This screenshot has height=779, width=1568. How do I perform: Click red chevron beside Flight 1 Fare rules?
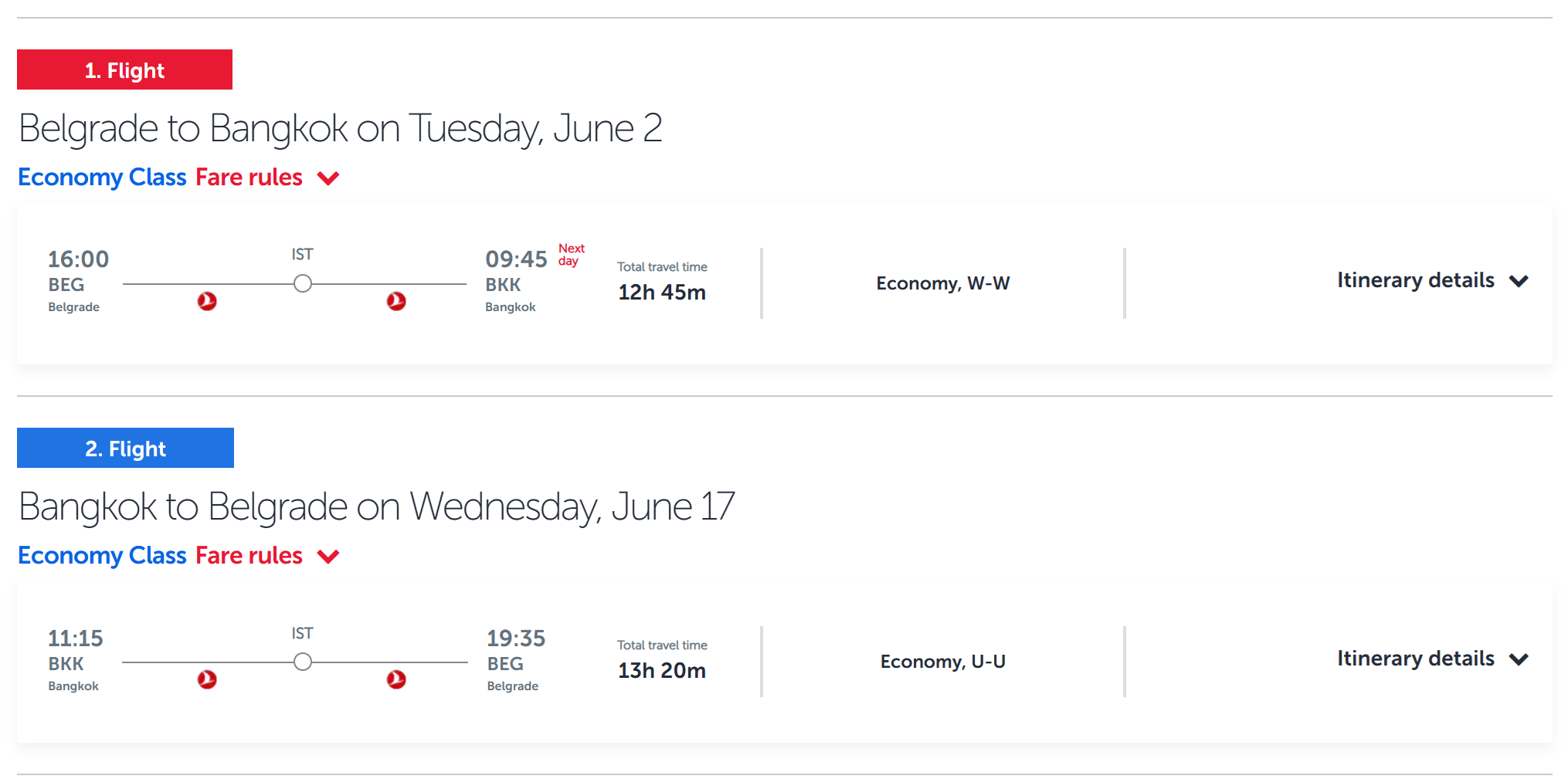point(328,178)
